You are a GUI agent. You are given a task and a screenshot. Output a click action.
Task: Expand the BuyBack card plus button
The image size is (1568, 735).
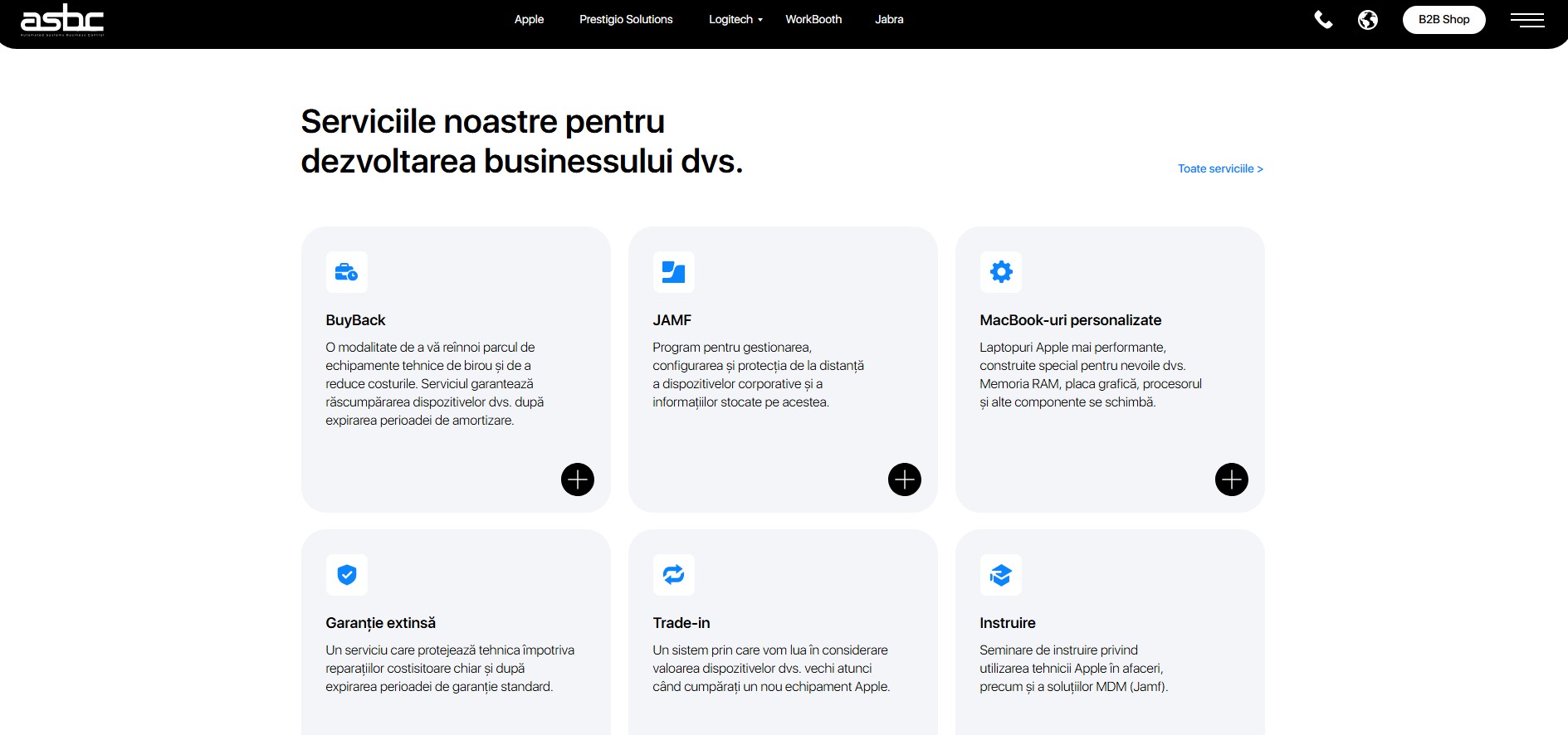coord(578,479)
